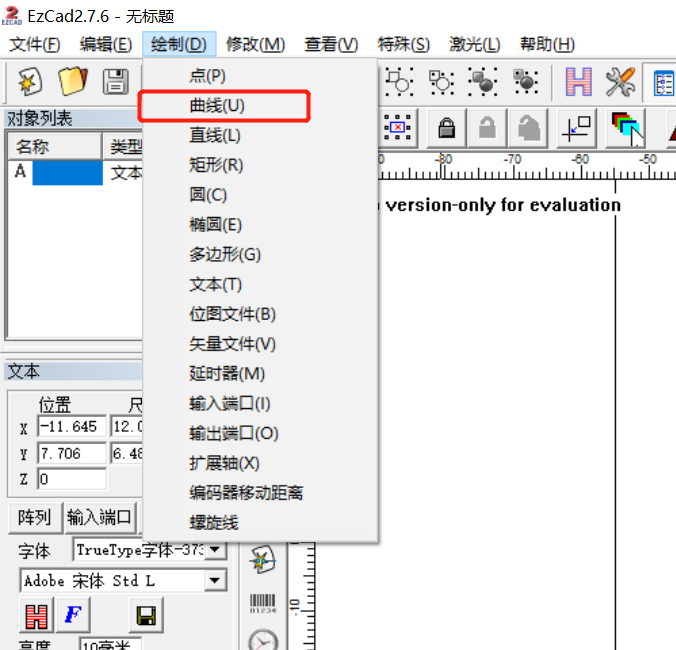
Task: Click the pick by pen color icon
Action: 626,128
